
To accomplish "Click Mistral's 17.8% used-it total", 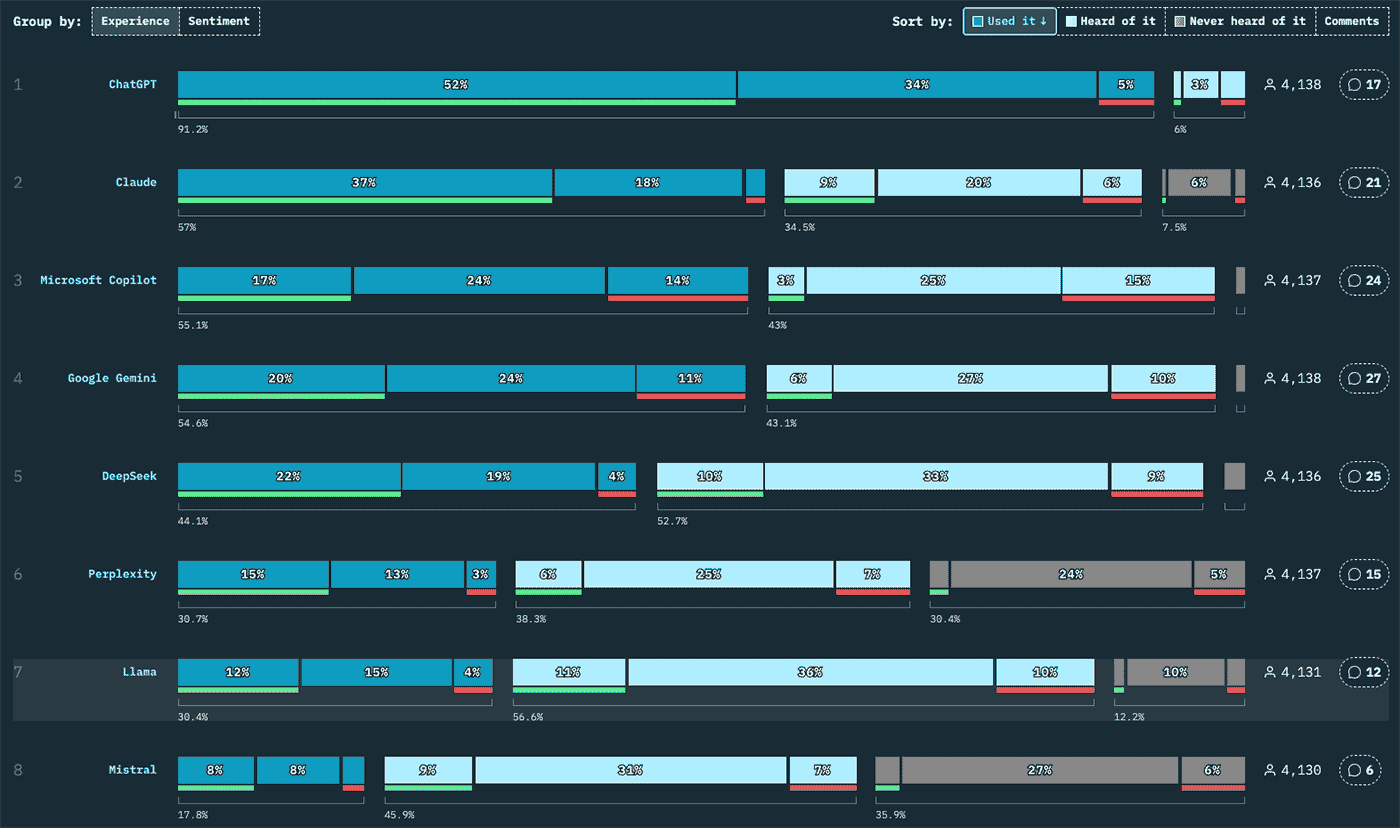I will coord(193,815).
